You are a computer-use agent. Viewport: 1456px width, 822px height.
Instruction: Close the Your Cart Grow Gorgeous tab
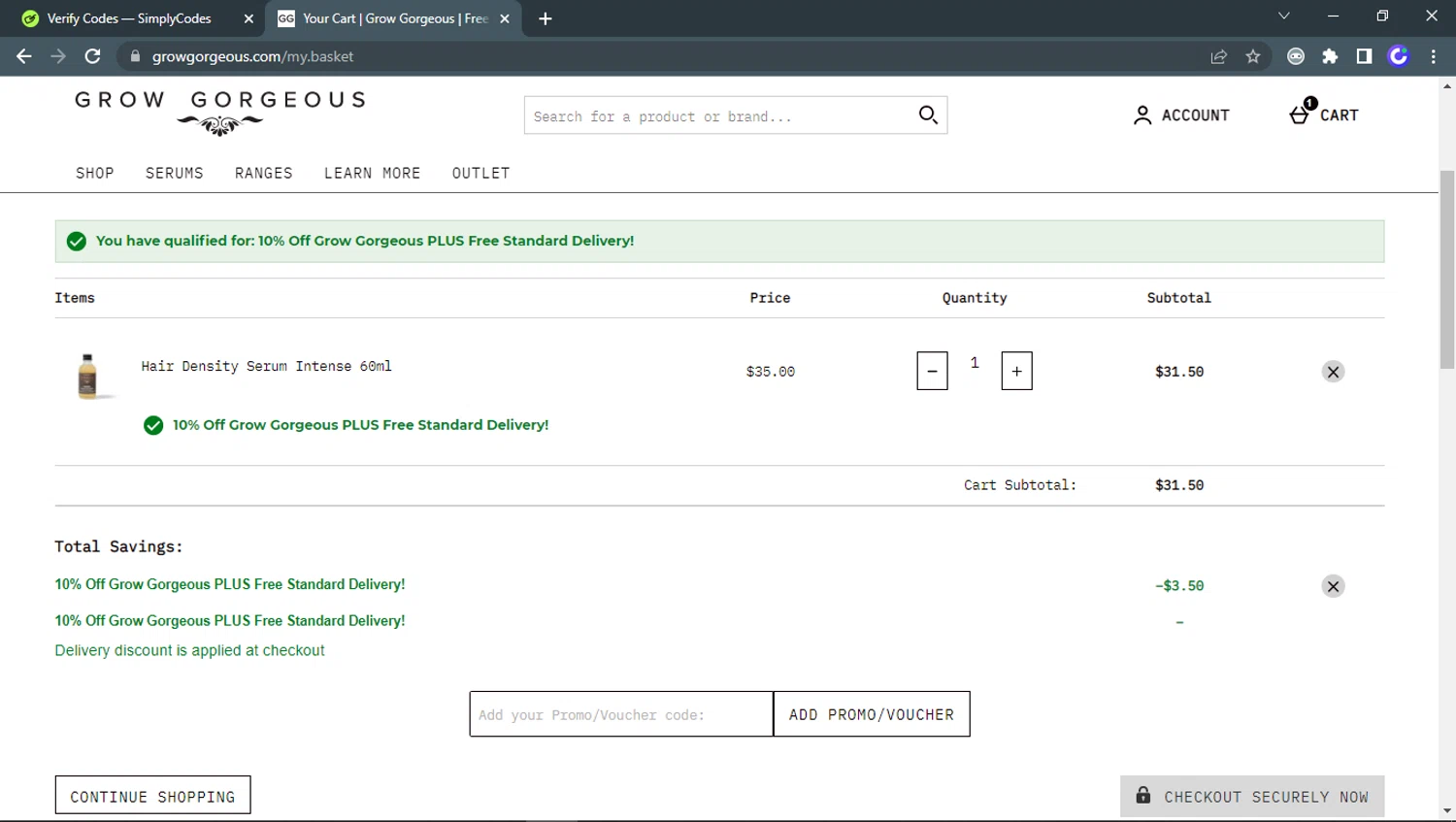click(x=505, y=18)
